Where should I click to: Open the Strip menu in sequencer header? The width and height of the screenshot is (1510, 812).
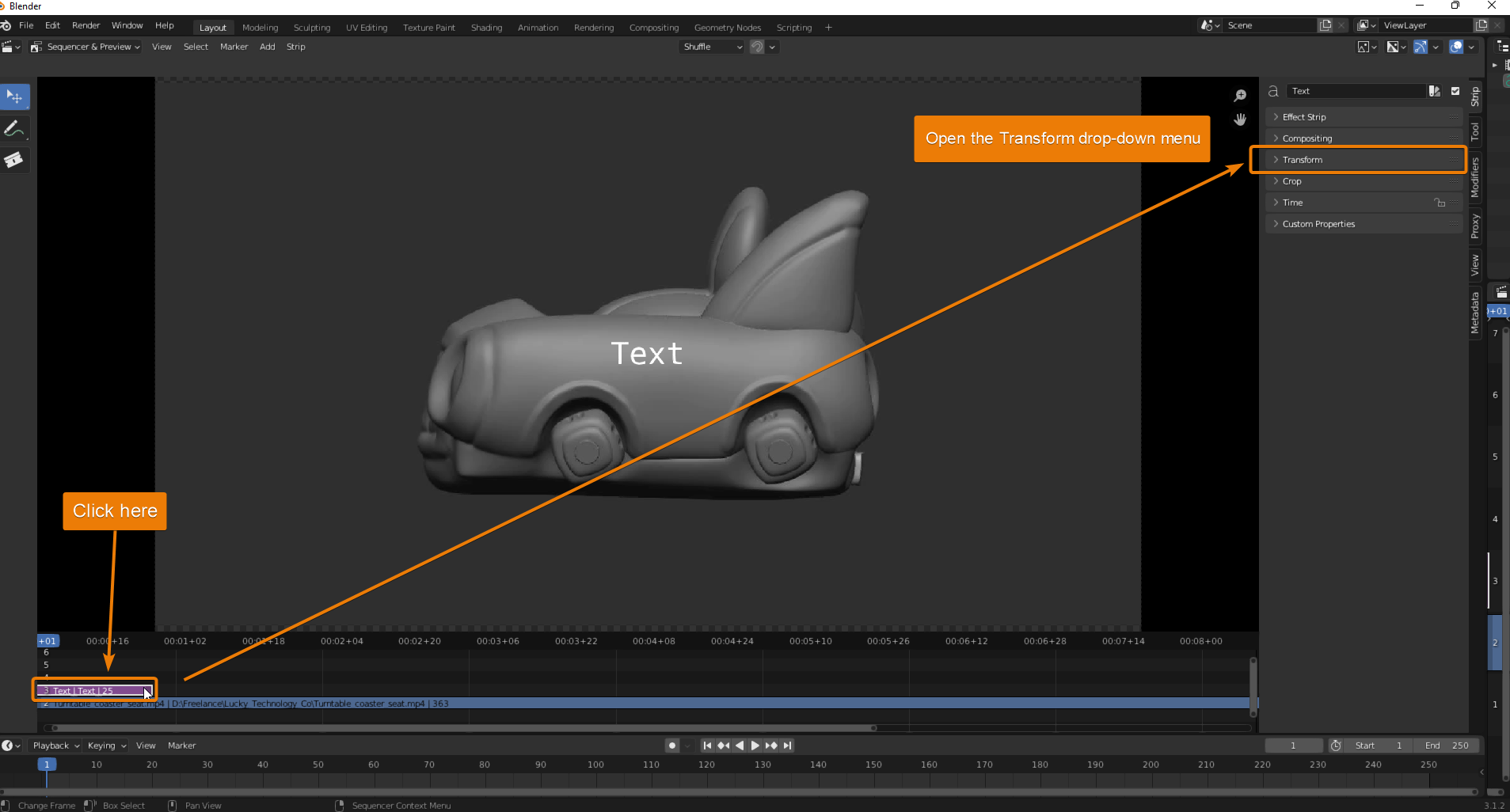[x=295, y=47]
